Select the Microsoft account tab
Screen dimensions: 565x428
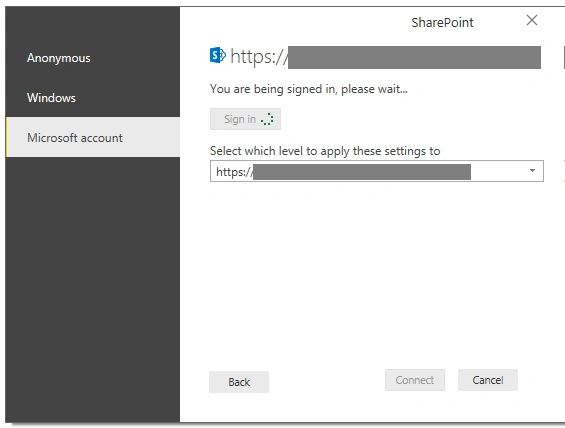(93, 137)
